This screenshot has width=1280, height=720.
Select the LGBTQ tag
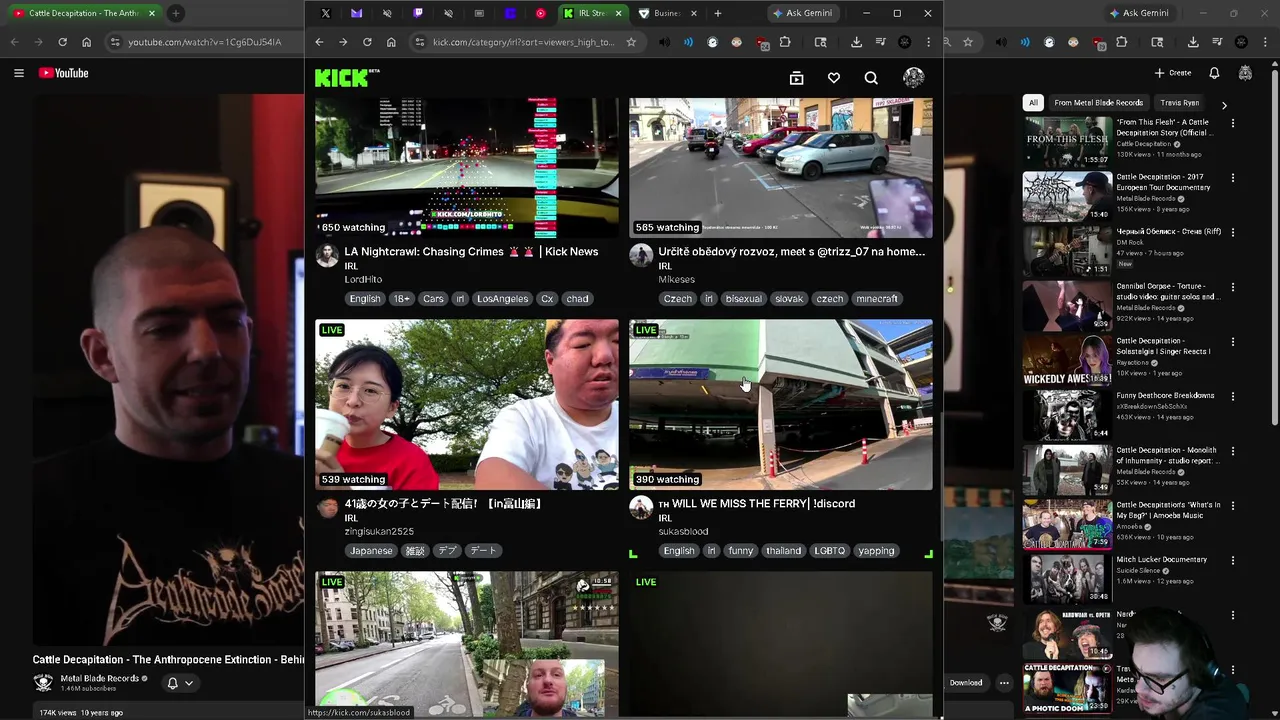pyautogui.click(x=829, y=551)
